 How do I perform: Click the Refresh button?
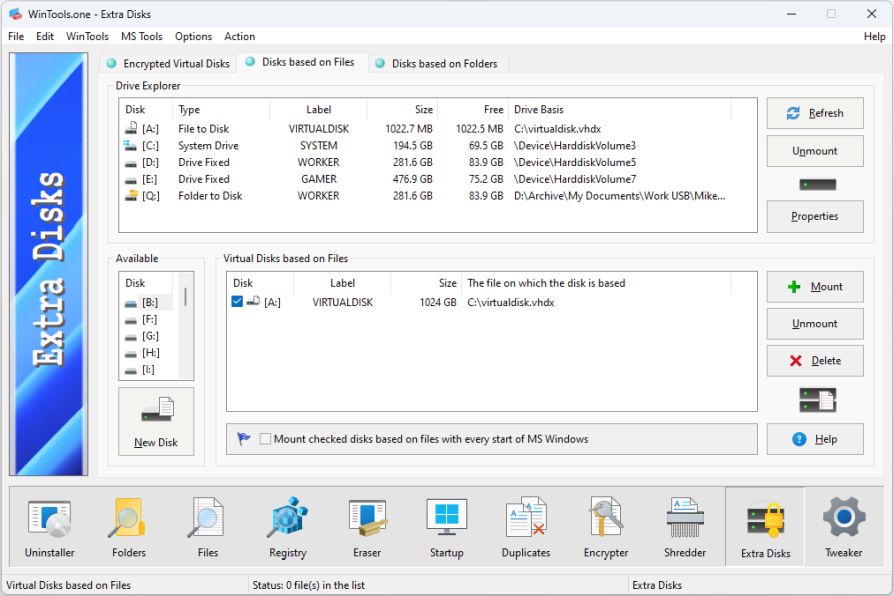coord(815,113)
